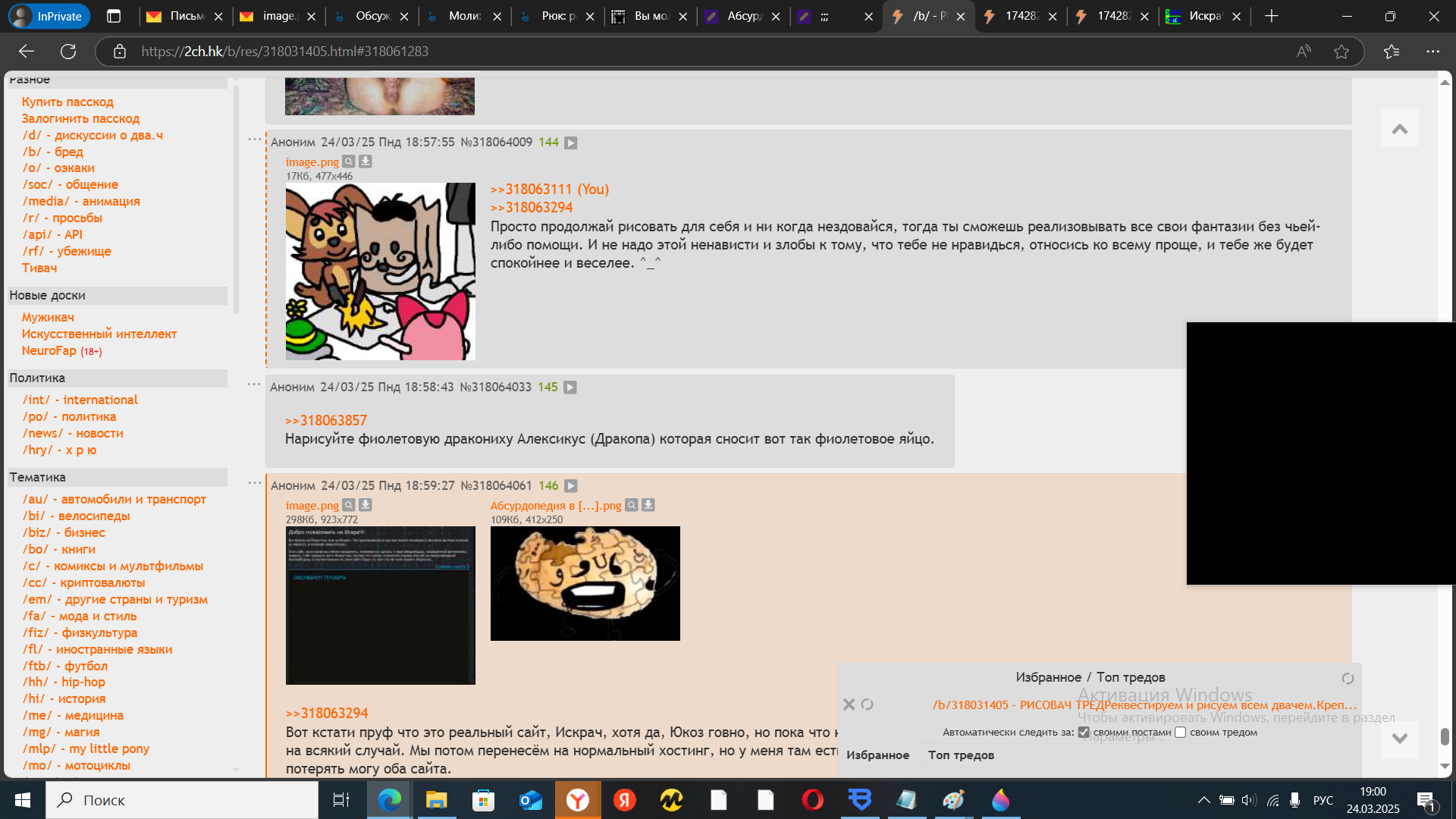Image resolution: width=1456 pixels, height=819 pixels.
Task: Open Yandex Browser from Windows taskbar
Action: 578,800
